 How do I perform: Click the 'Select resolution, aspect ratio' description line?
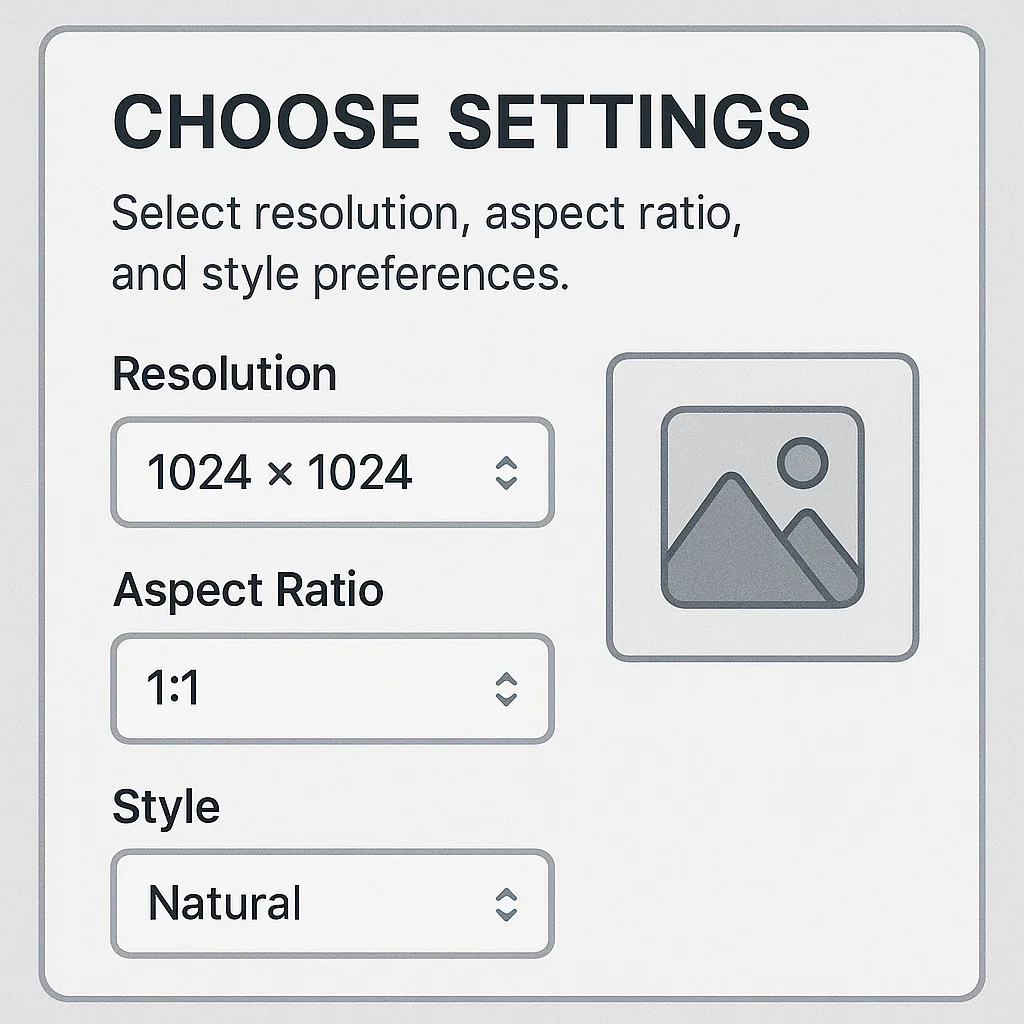(426, 215)
